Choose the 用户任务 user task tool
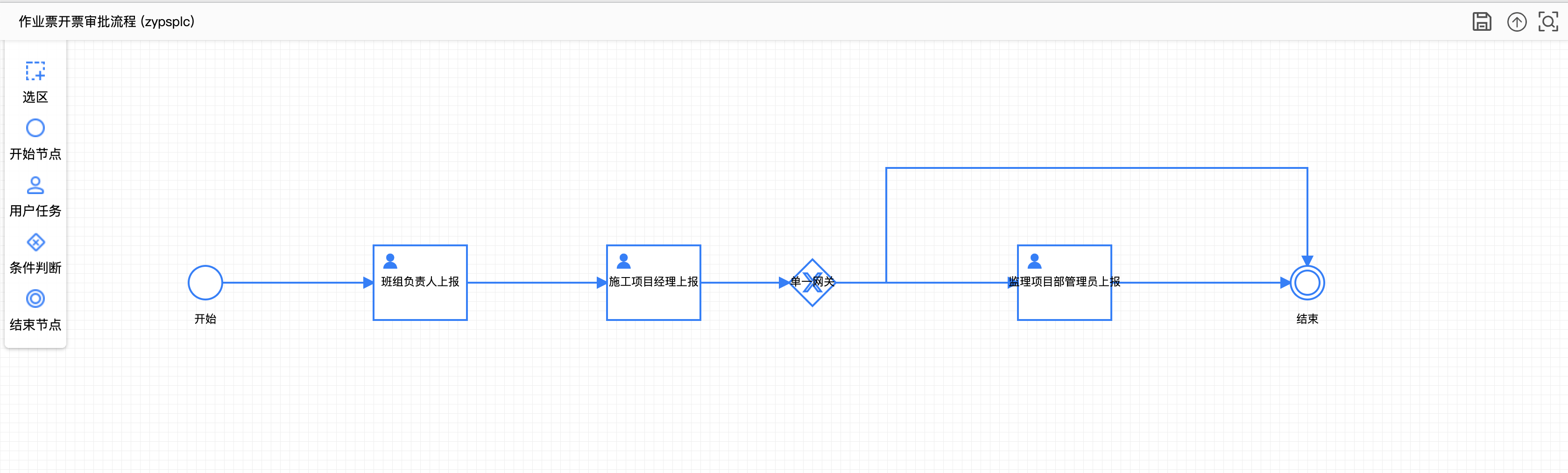 pos(35,196)
